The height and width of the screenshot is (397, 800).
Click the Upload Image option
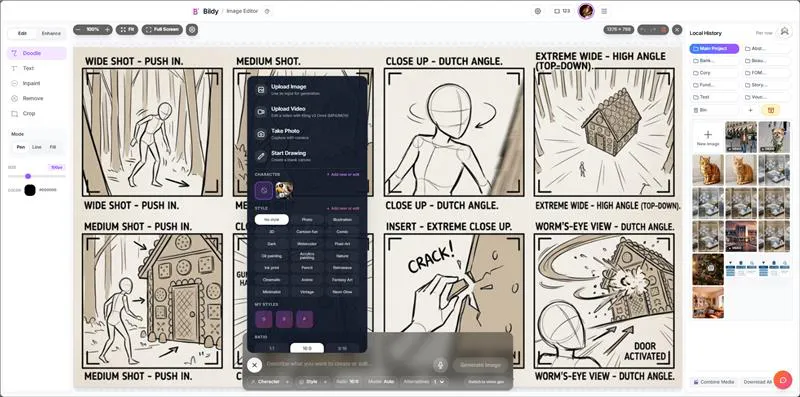pyautogui.click(x=307, y=90)
